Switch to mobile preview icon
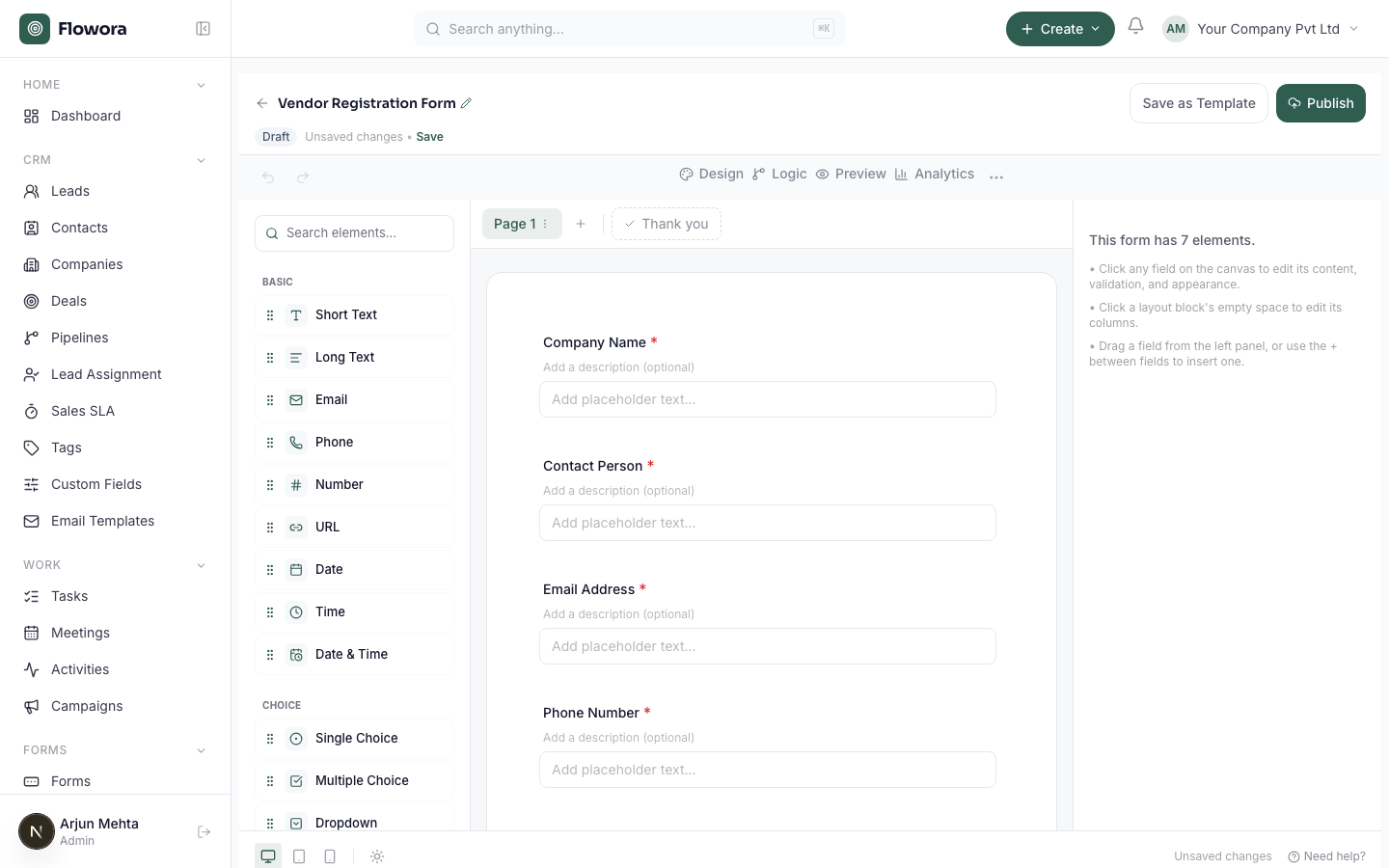Image resolution: width=1389 pixels, height=868 pixels. point(330,856)
